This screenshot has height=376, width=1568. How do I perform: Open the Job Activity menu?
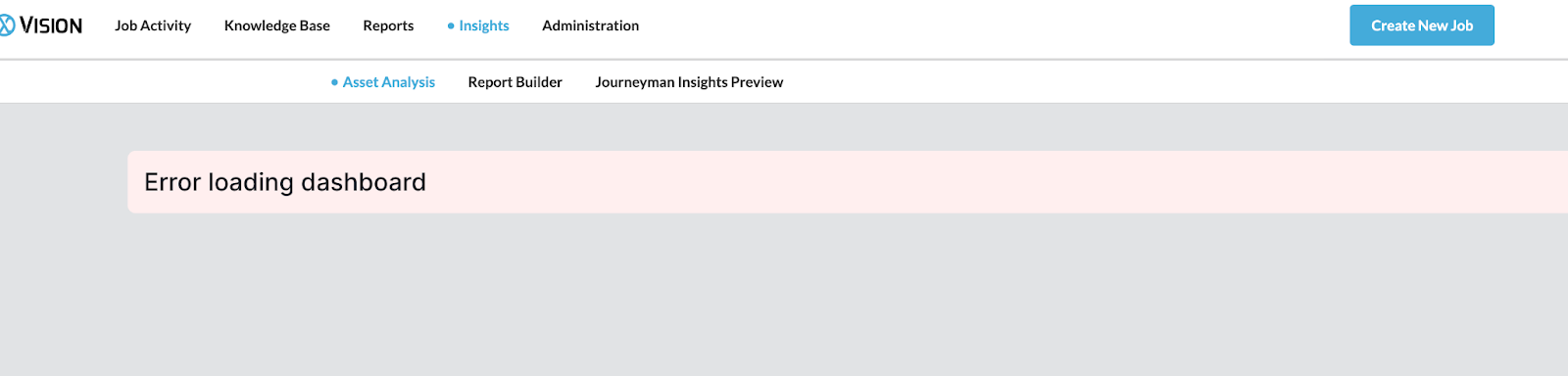point(153,25)
